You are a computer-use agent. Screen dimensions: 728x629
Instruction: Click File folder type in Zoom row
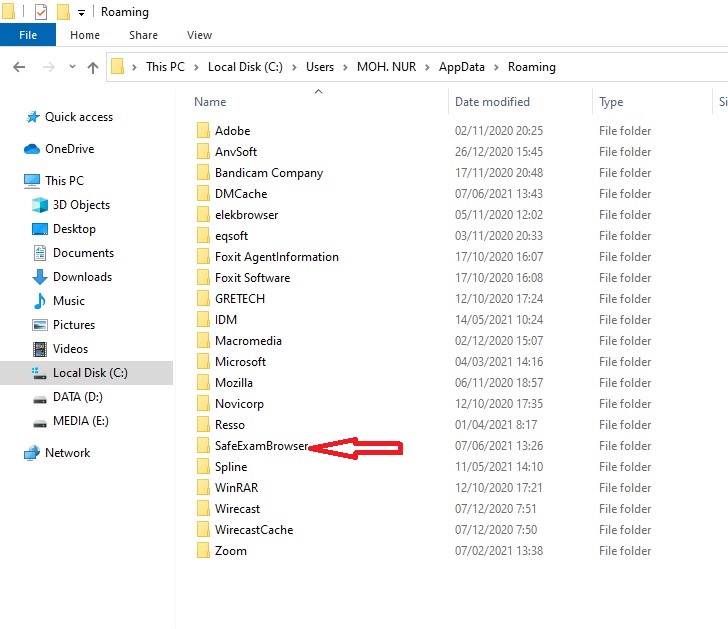coord(625,551)
